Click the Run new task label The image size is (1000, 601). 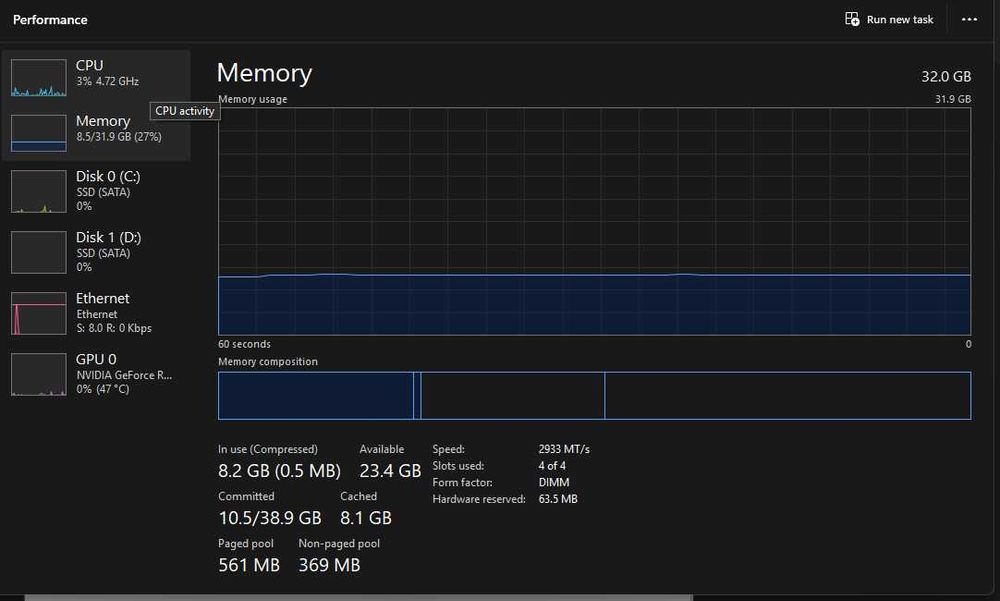click(900, 20)
